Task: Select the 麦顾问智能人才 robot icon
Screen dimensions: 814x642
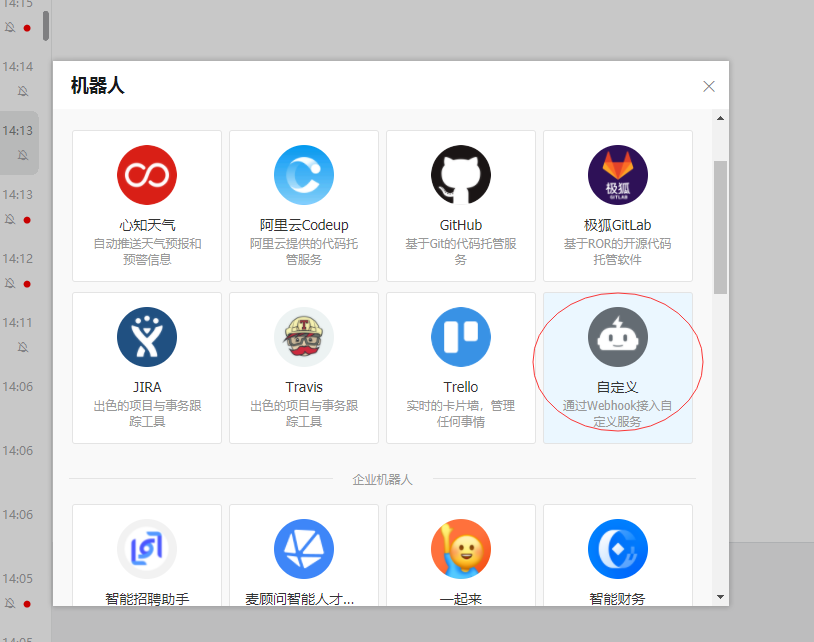Action: pos(304,549)
